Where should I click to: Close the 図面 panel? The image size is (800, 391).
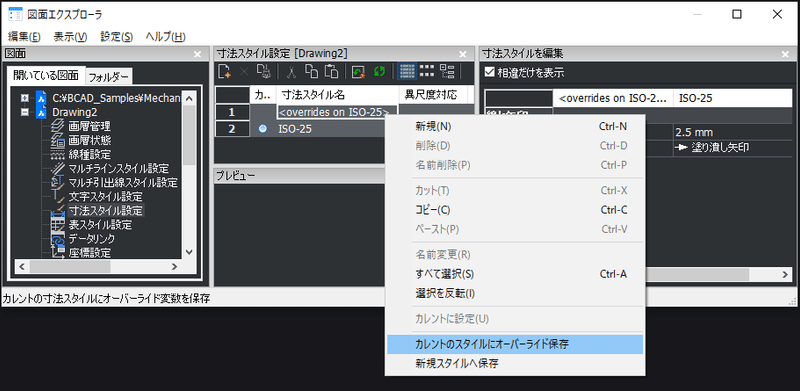(x=198, y=53)
